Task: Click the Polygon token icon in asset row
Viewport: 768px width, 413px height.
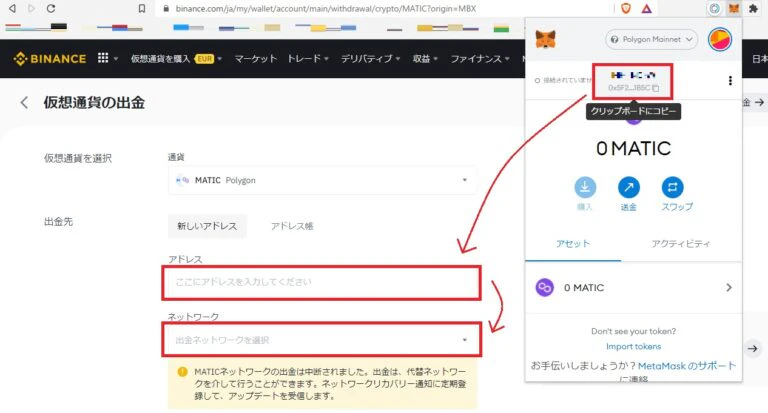Action: (x=545, y=288)
